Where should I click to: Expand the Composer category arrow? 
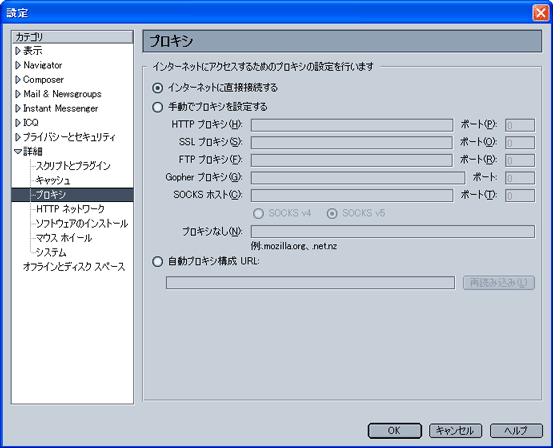coord(18,80)
